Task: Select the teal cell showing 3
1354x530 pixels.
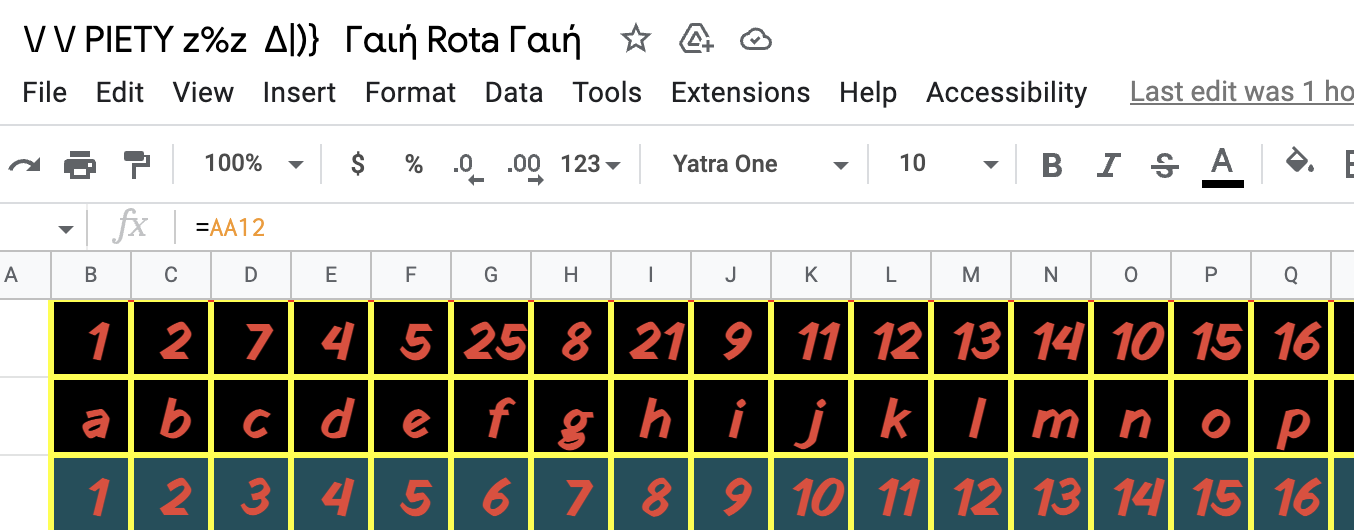Action: (251, 494)
